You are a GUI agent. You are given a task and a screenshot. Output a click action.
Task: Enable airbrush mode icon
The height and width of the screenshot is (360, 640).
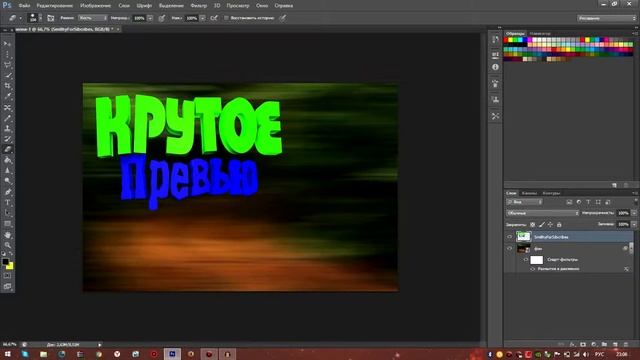coord(214,18)
